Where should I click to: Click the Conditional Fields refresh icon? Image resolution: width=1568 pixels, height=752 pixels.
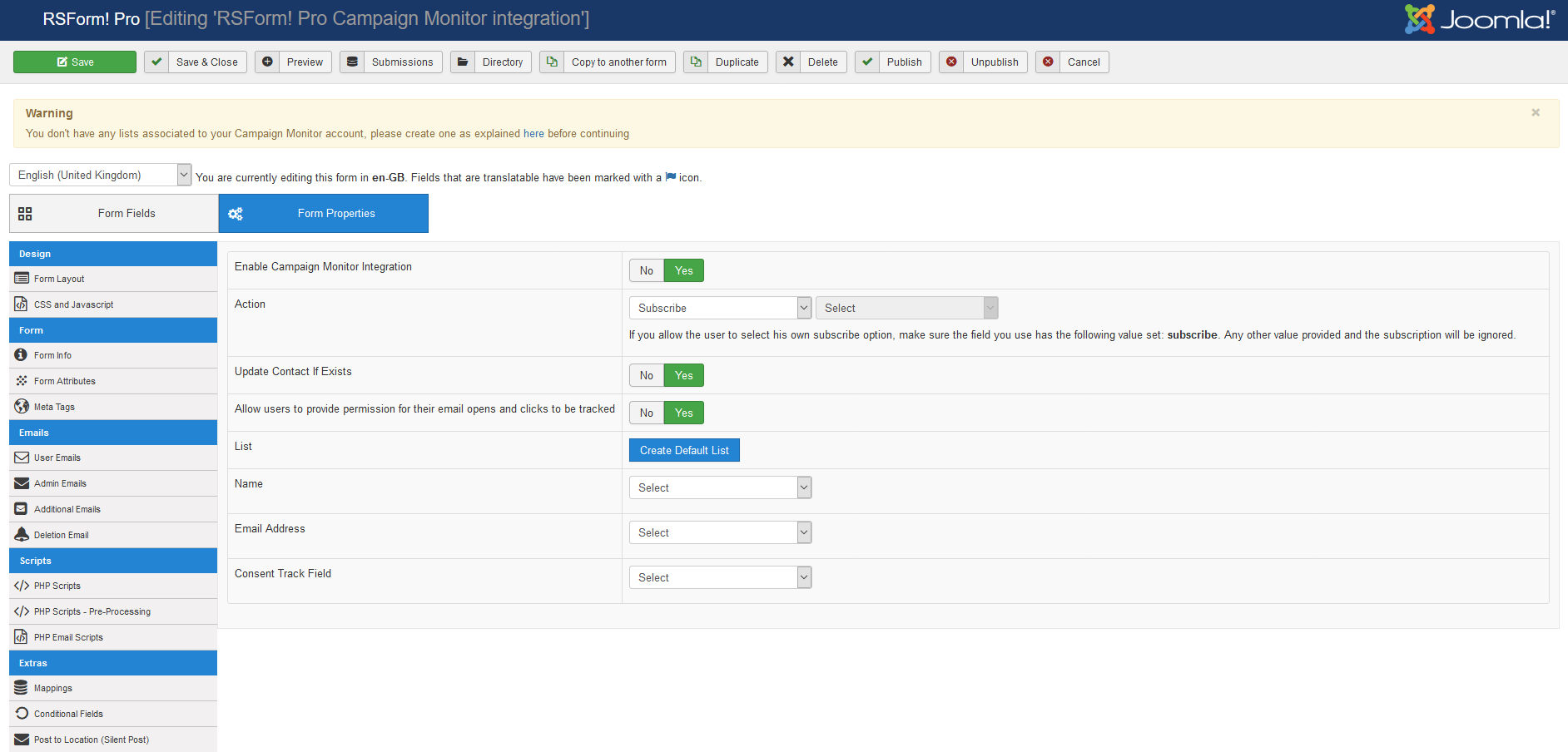[x=22, y=713]
